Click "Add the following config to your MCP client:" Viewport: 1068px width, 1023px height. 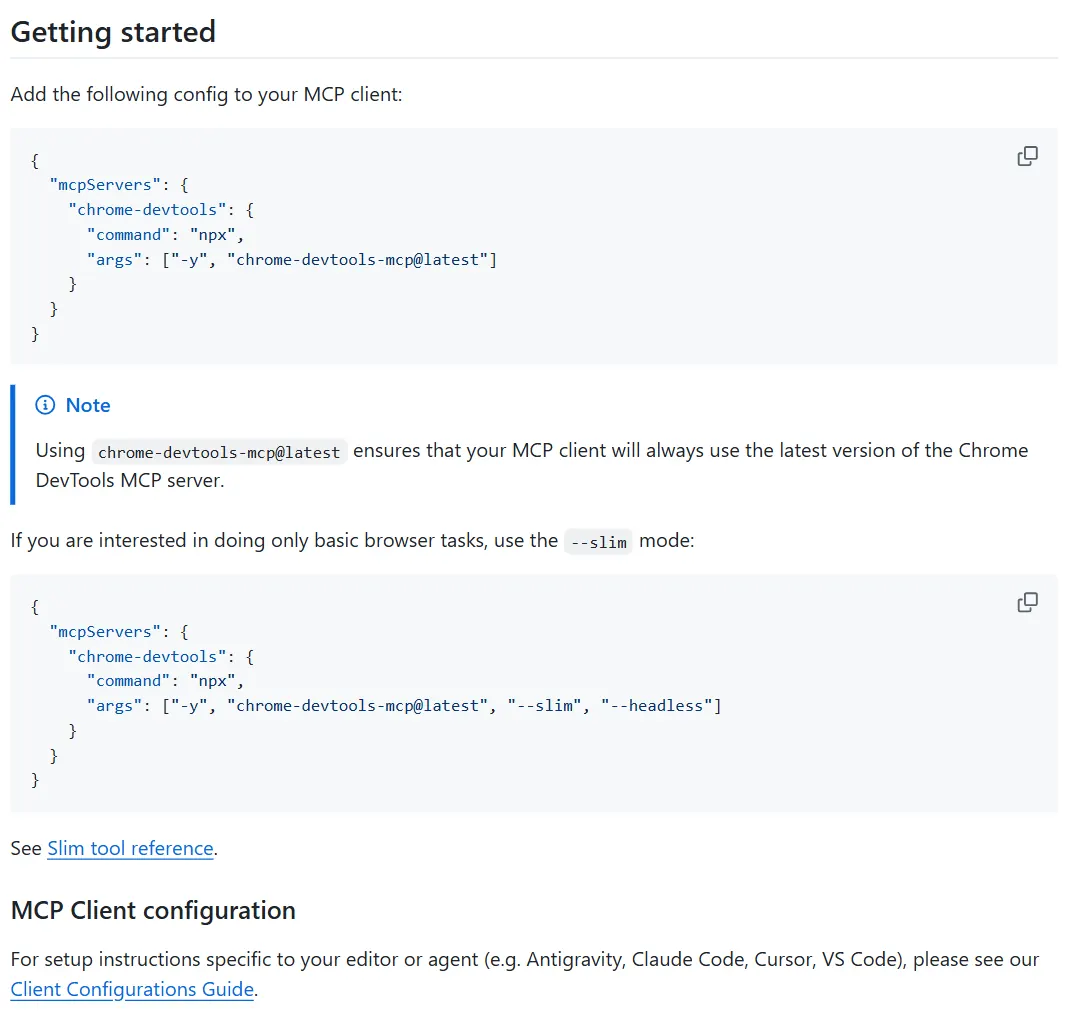point(206,94)
